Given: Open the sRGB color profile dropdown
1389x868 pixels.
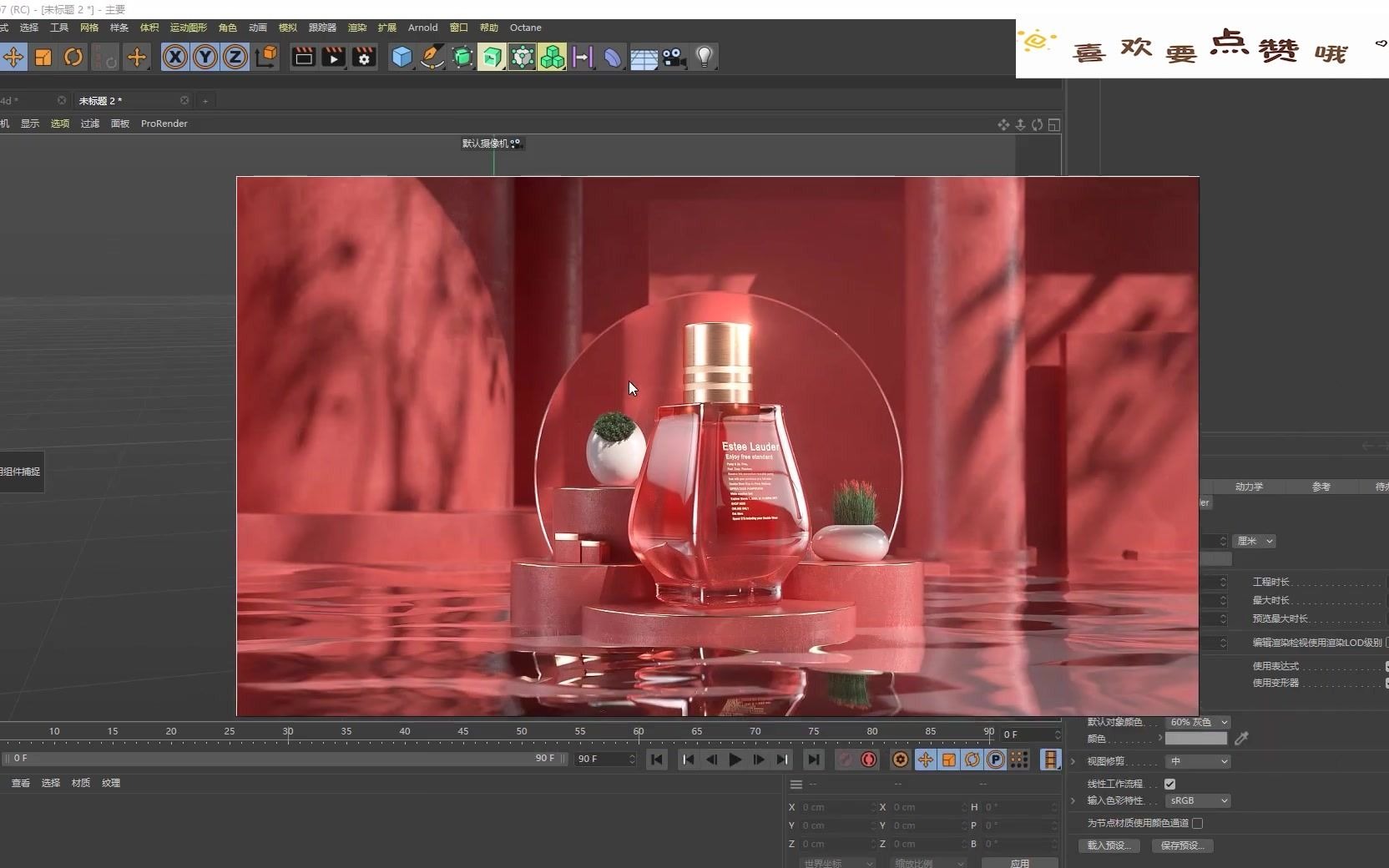Looking at the screenshot, I should point(1199,800).
